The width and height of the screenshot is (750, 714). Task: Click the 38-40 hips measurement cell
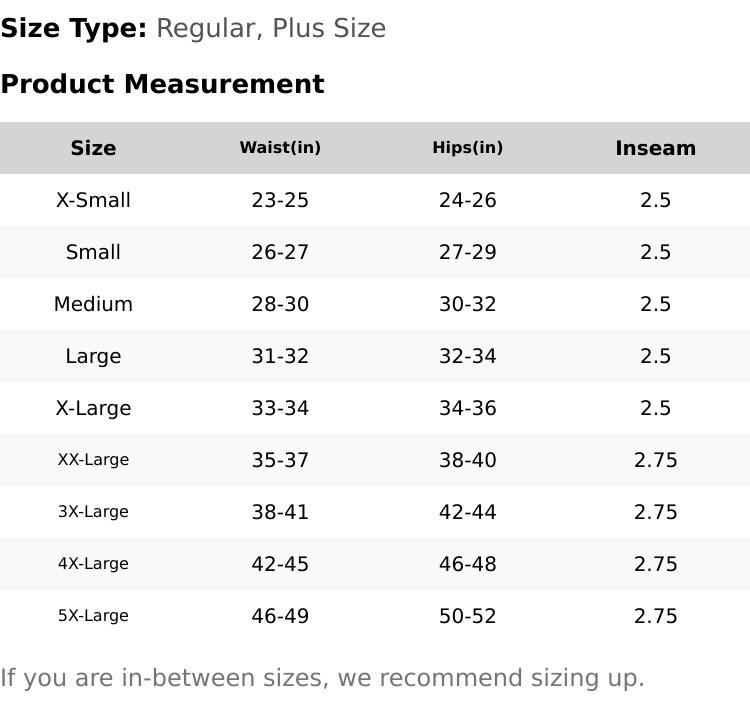(467, 460)
